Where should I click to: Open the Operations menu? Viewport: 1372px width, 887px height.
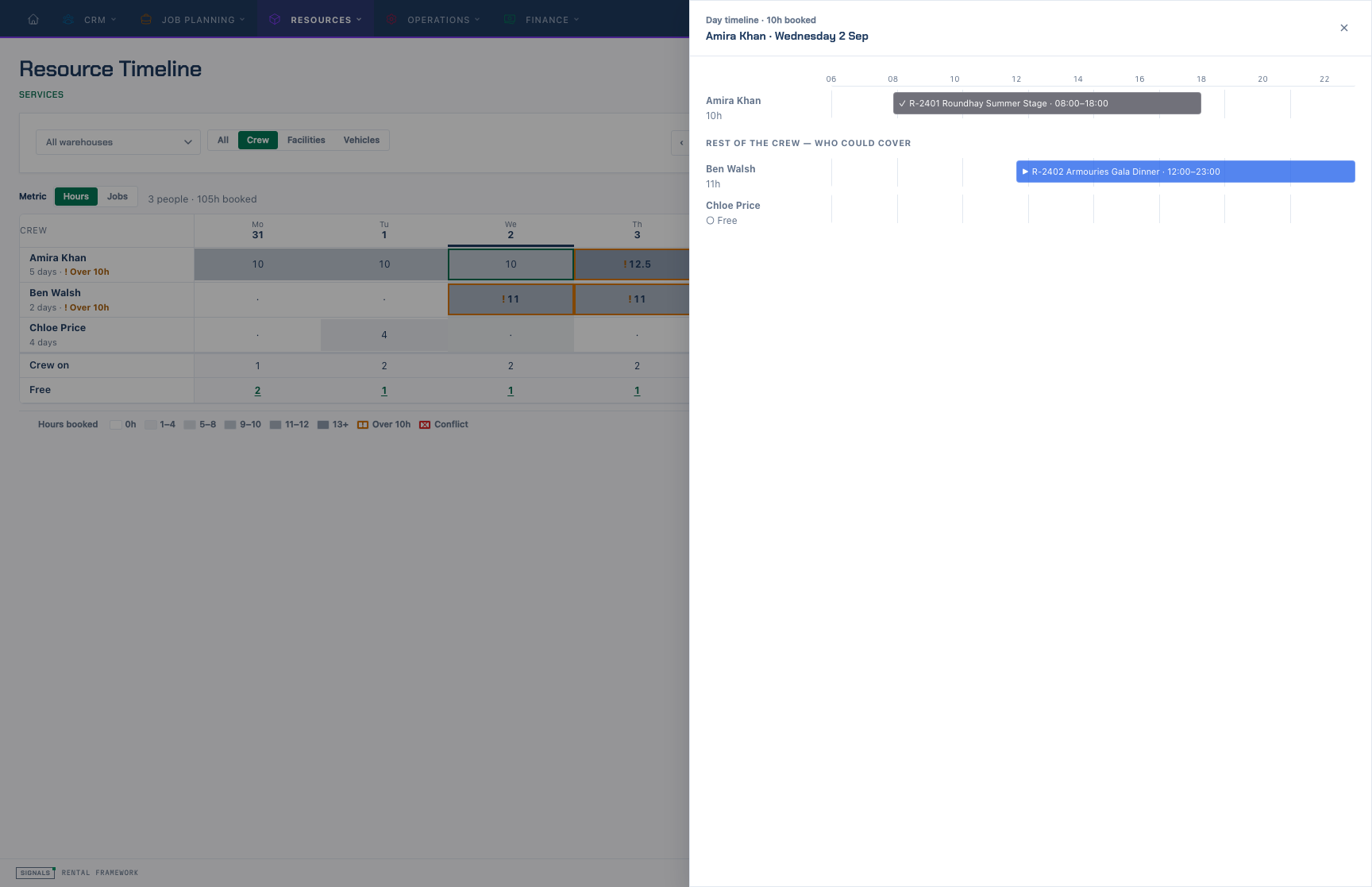(x=434, y=19)
